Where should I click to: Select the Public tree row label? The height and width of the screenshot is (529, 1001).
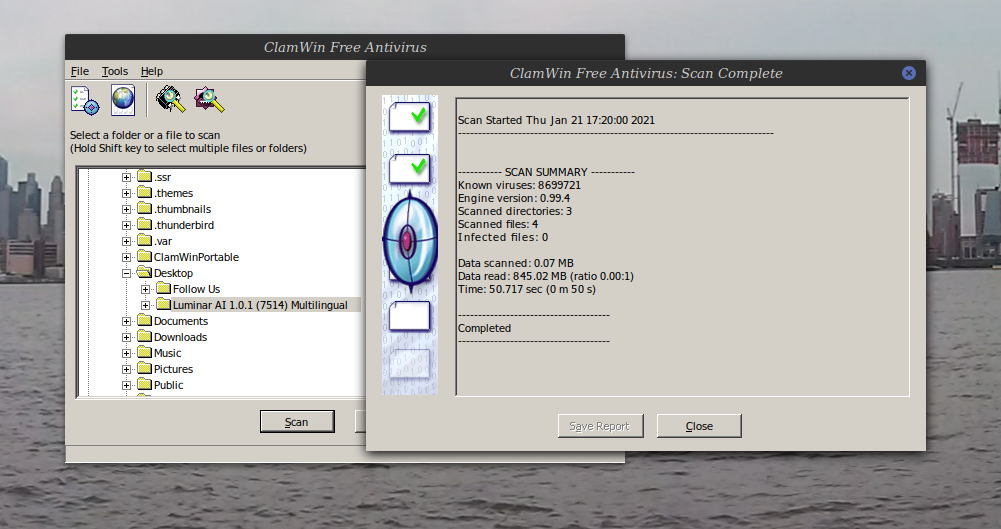pyautogui.click(x=169, y=385)
